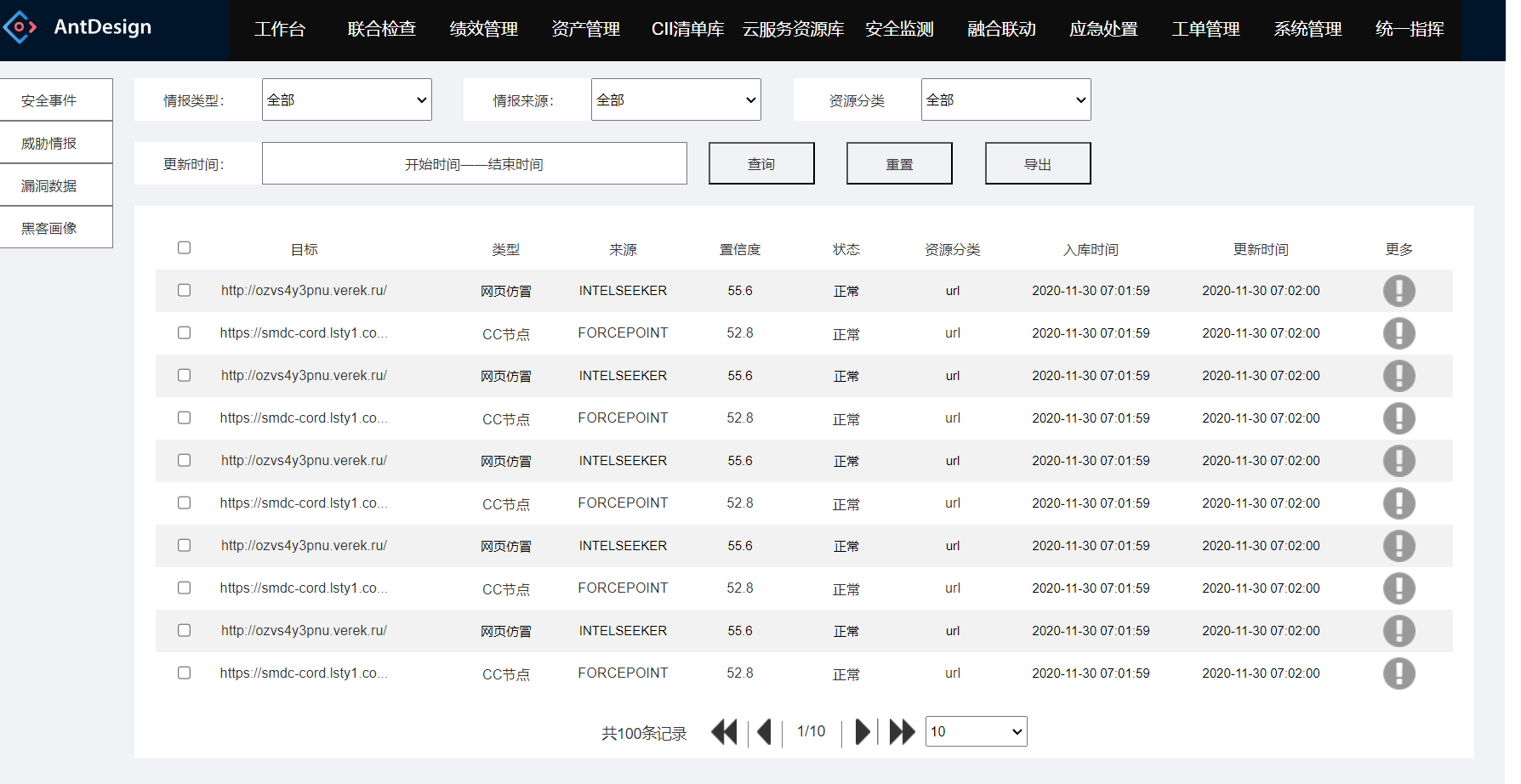Open the 系统管理 menu
Screen dimensions: 1521x784
(1308, 30)
